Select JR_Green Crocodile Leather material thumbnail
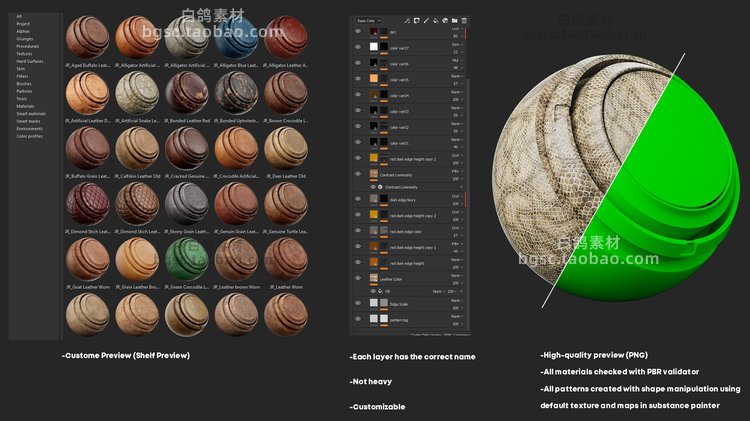Viewport: 750px width, 421px height. click(187, 259)
